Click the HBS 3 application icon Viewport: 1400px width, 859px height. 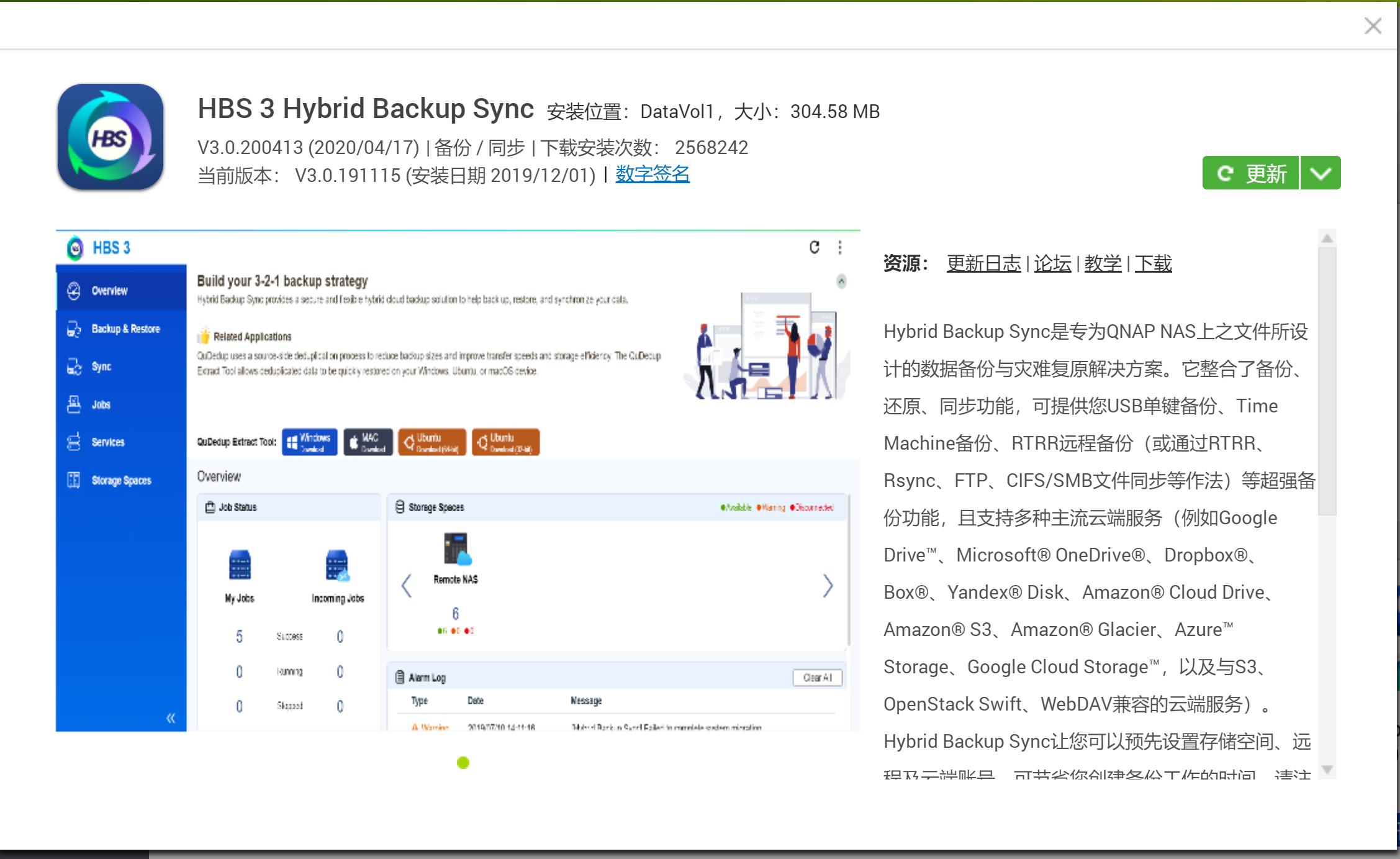(109, 138)
